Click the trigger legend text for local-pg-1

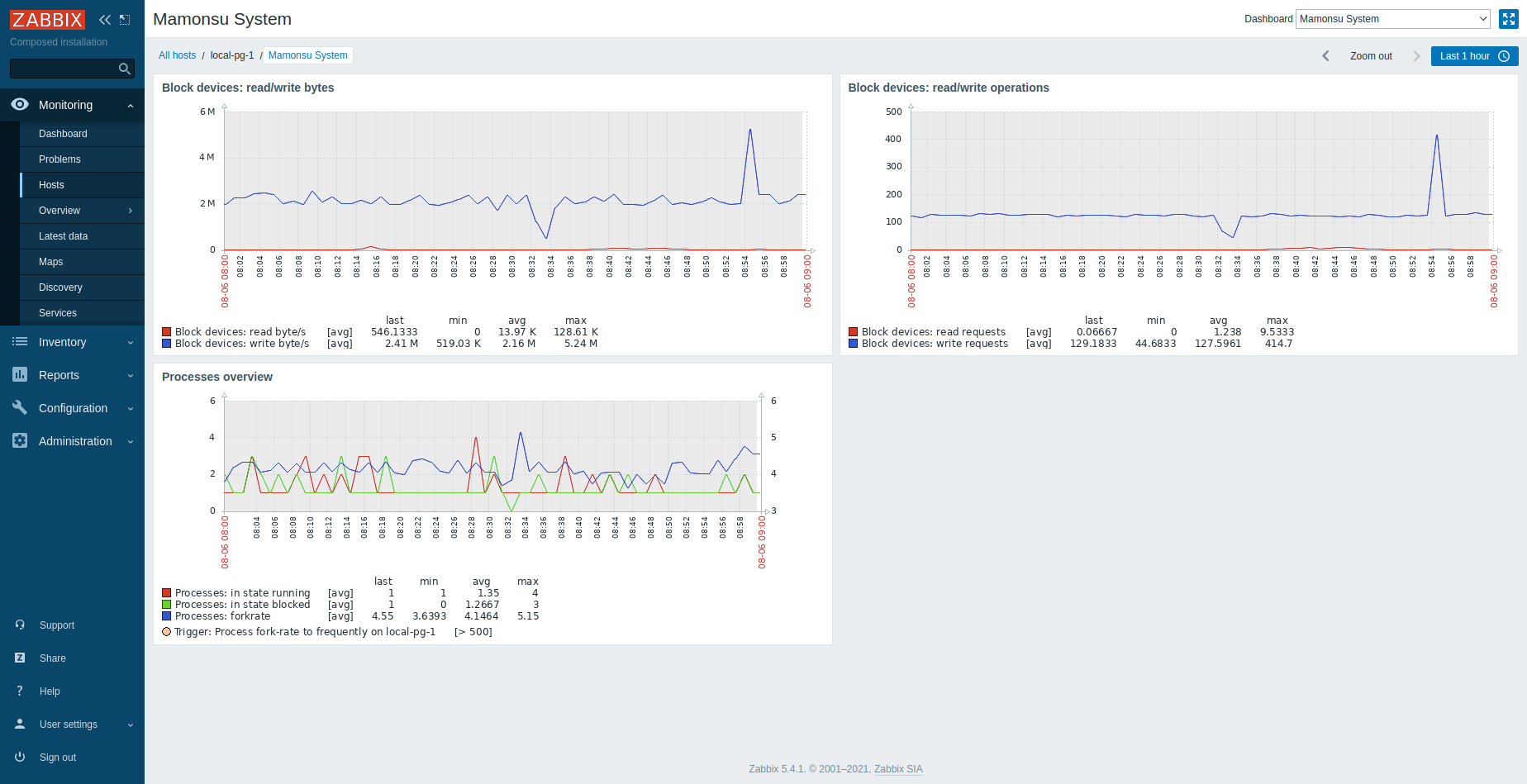[305, 632]
